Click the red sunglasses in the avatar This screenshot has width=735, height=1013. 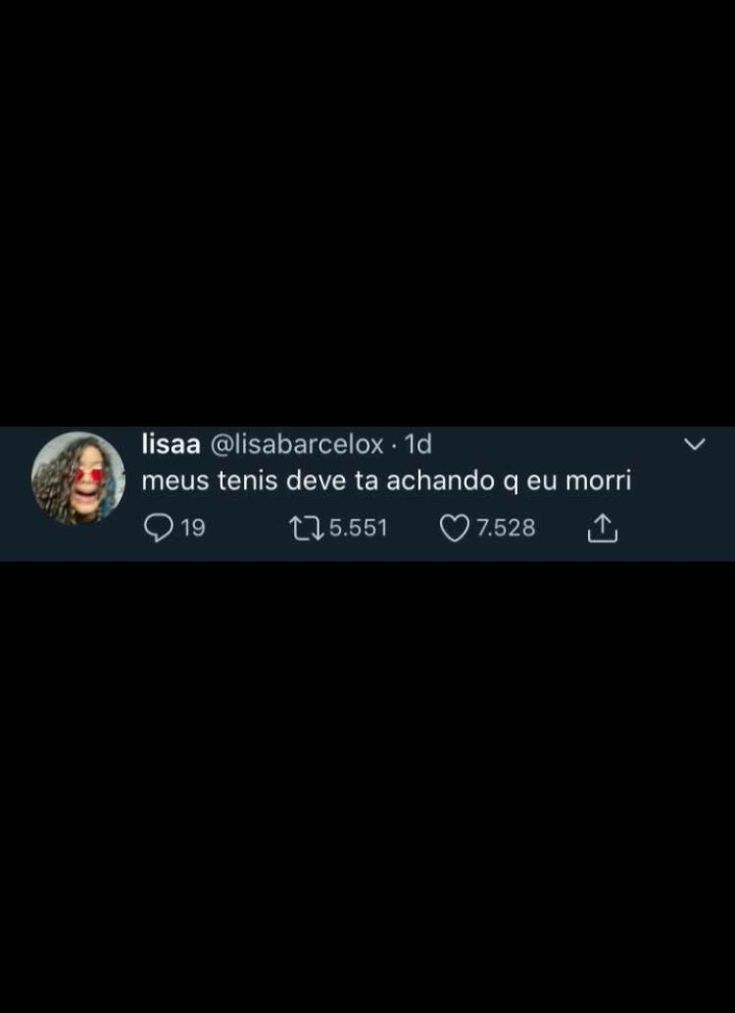(x=90, y=475)
